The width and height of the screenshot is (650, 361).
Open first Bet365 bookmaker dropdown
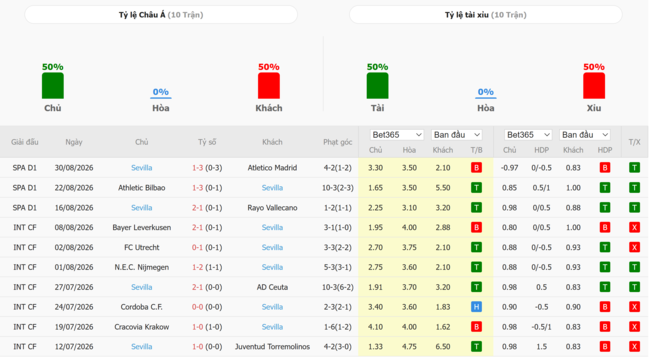397,135
